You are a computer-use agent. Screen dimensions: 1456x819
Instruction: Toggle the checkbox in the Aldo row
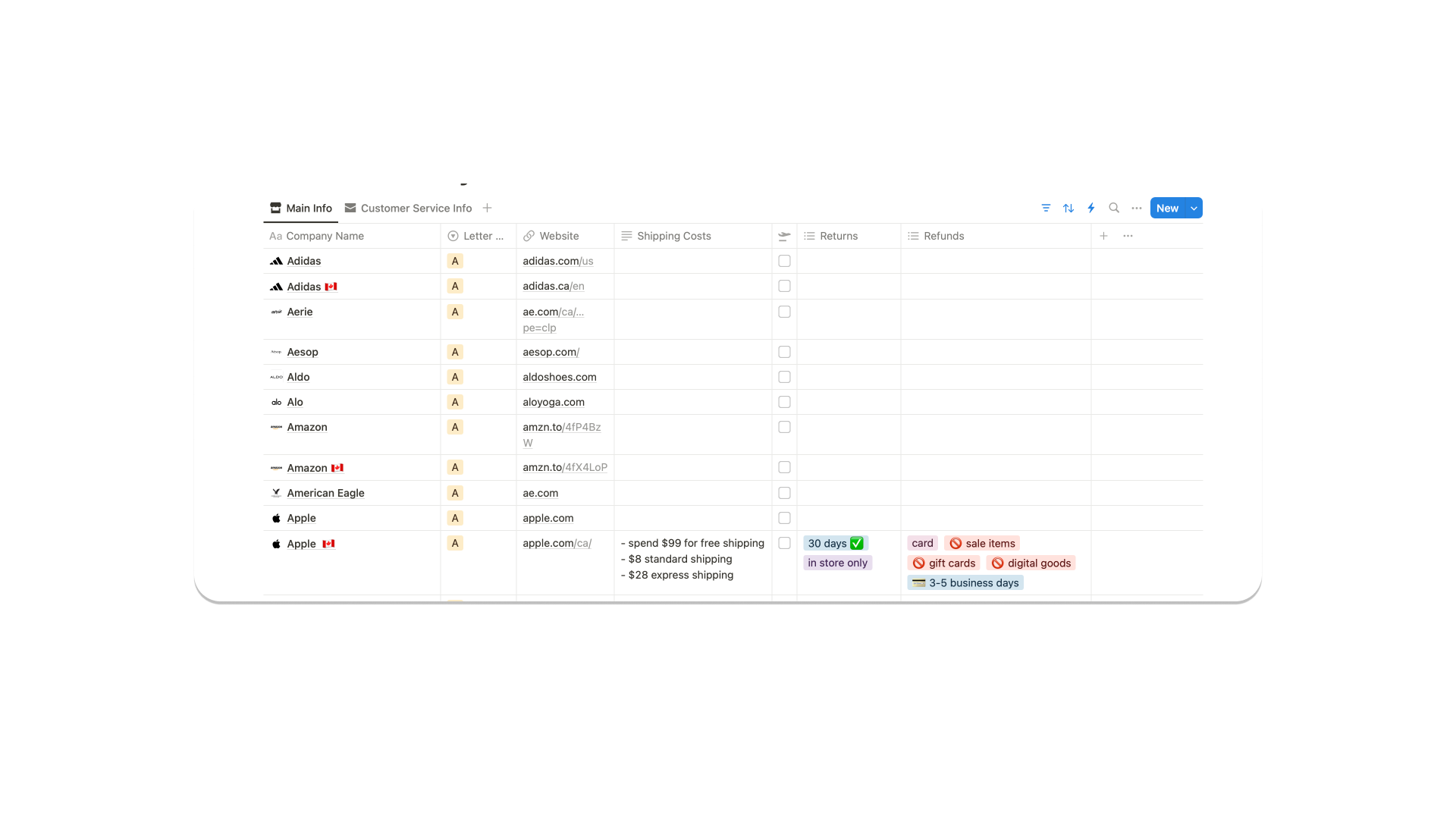(x=784, y=377)
